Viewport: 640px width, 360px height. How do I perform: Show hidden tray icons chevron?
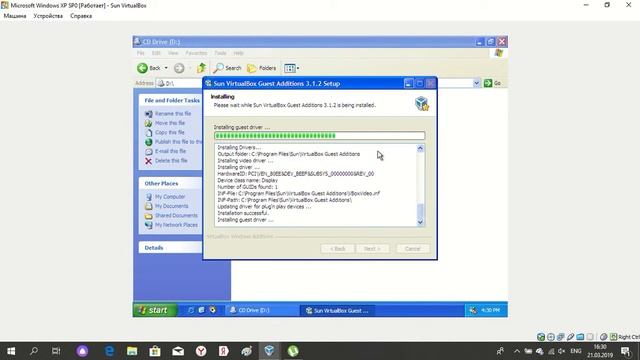[x=517, y=351]
